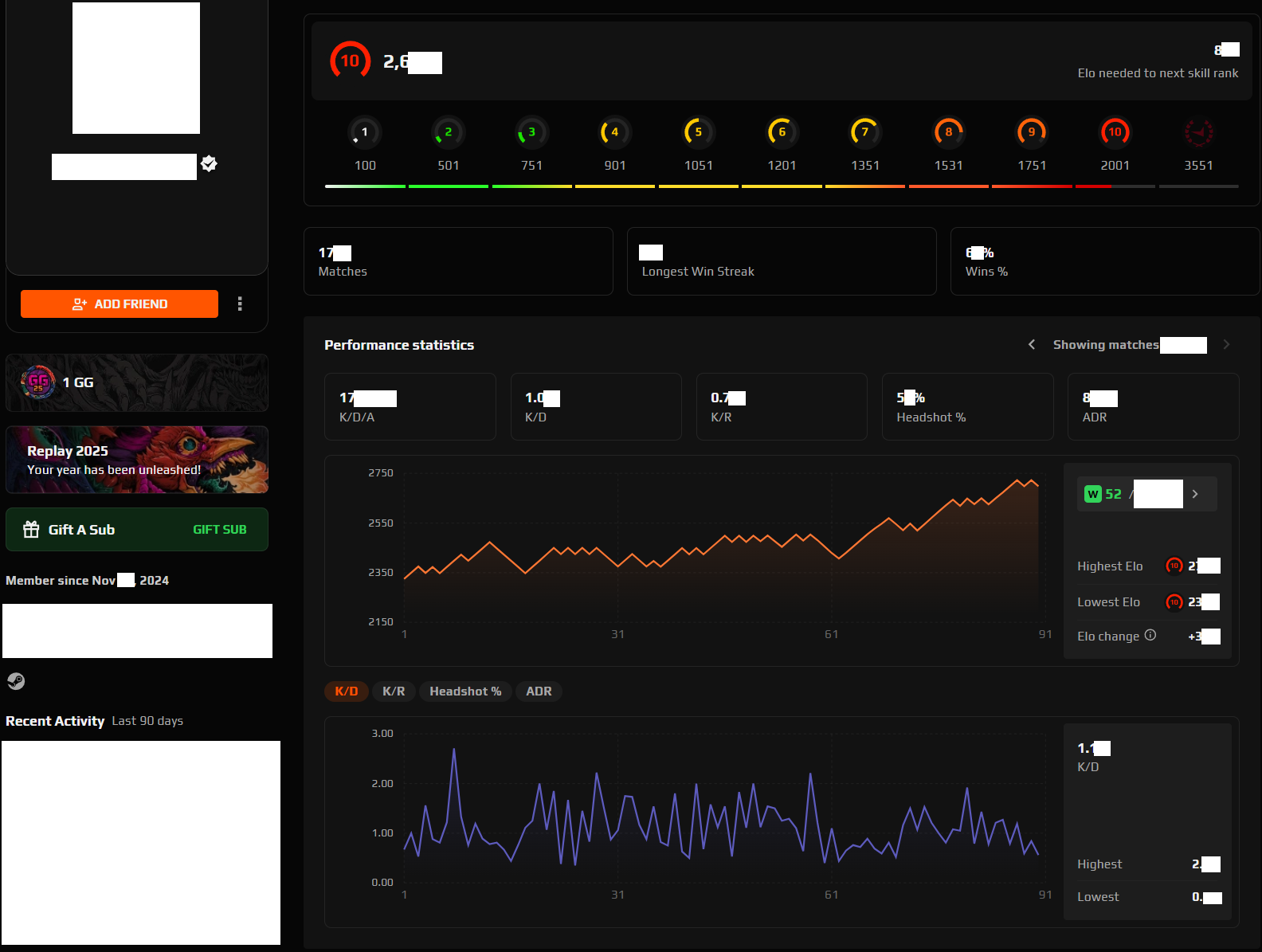Switch the chart to Headshot %

[x=465, y=691]
